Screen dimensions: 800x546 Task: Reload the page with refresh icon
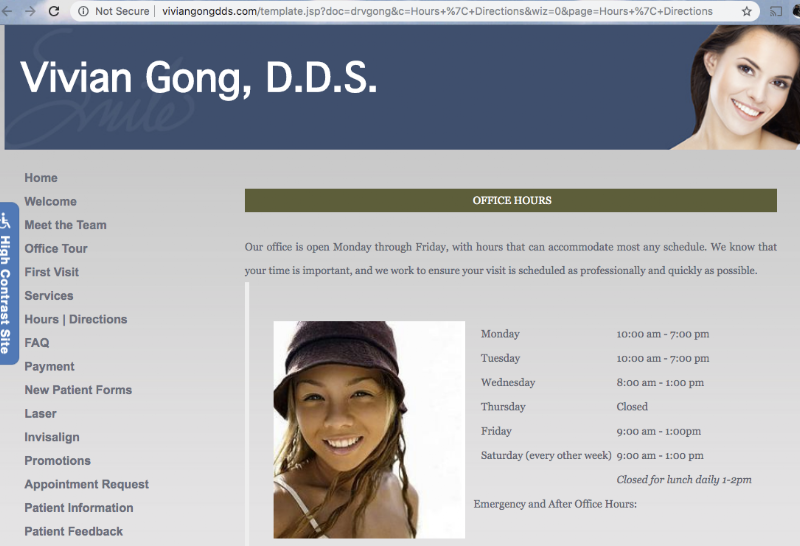pos(54,11)
